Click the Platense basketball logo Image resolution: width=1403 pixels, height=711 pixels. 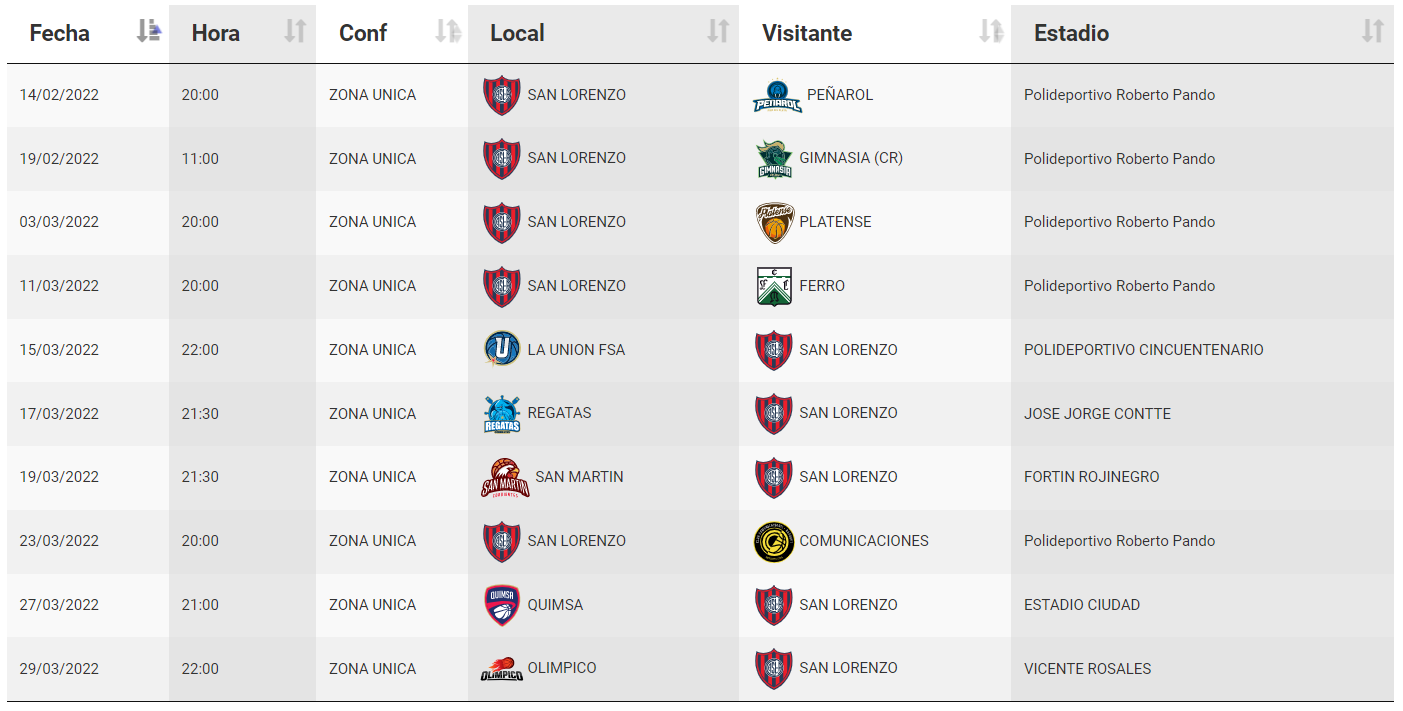[775, 223]
